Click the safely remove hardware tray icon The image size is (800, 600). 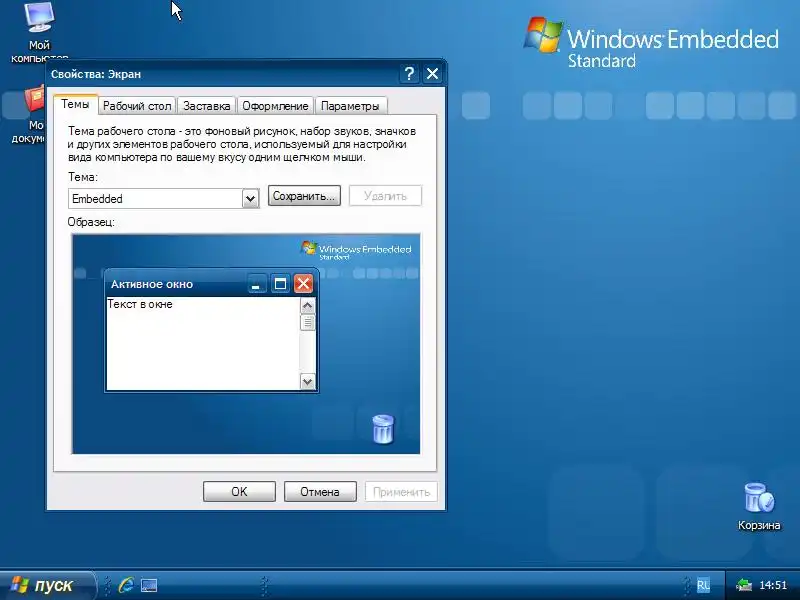tap(744, 585)
